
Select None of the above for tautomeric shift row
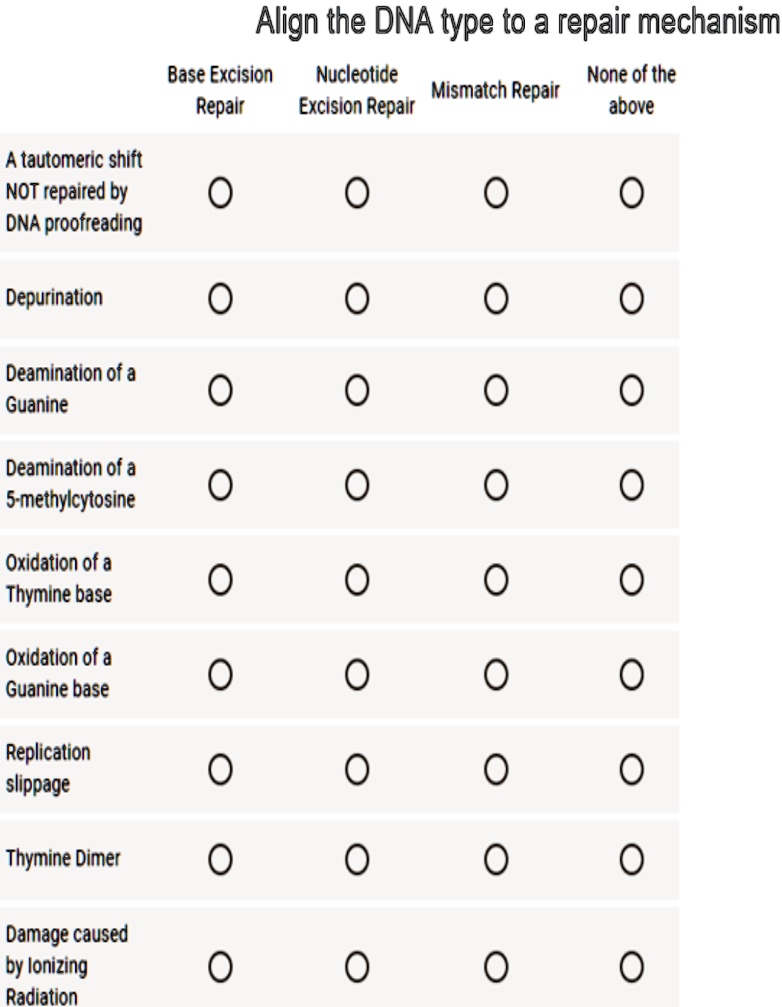click(x=629, y=191)
